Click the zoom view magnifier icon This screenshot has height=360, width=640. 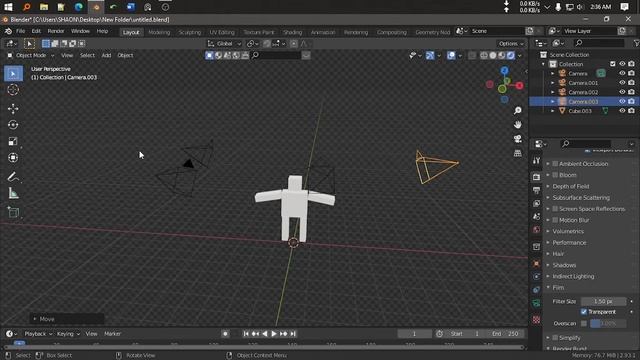pyautogui.click(x=518, y=111)
